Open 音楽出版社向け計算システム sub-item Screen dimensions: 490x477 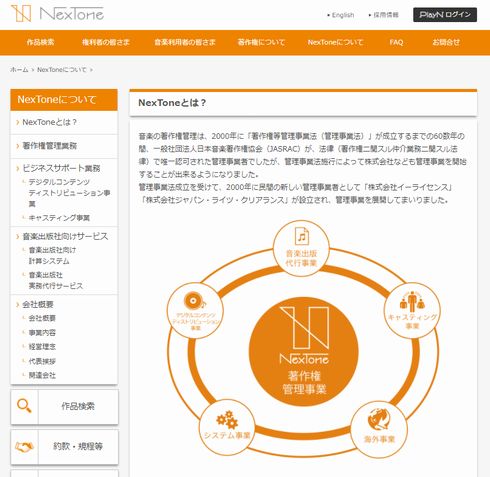52,255
